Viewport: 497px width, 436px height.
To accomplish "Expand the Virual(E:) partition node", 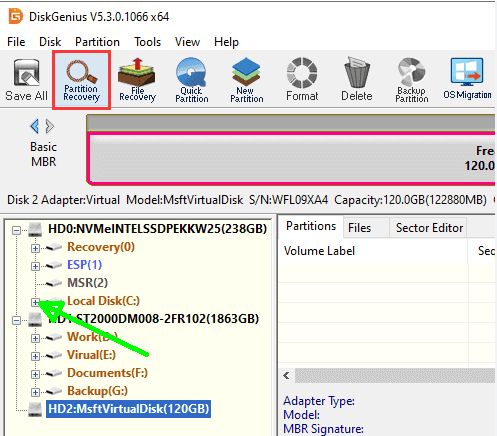I will [x=35, y=356].
